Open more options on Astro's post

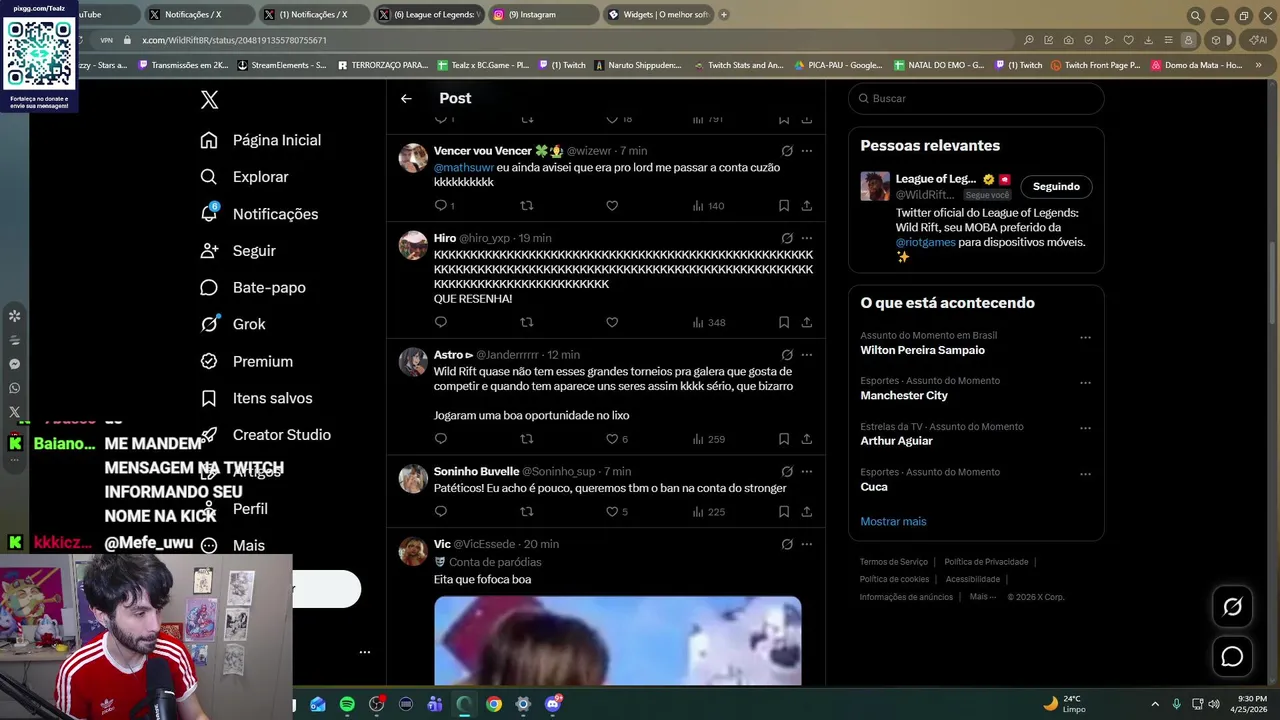[807, 355]
